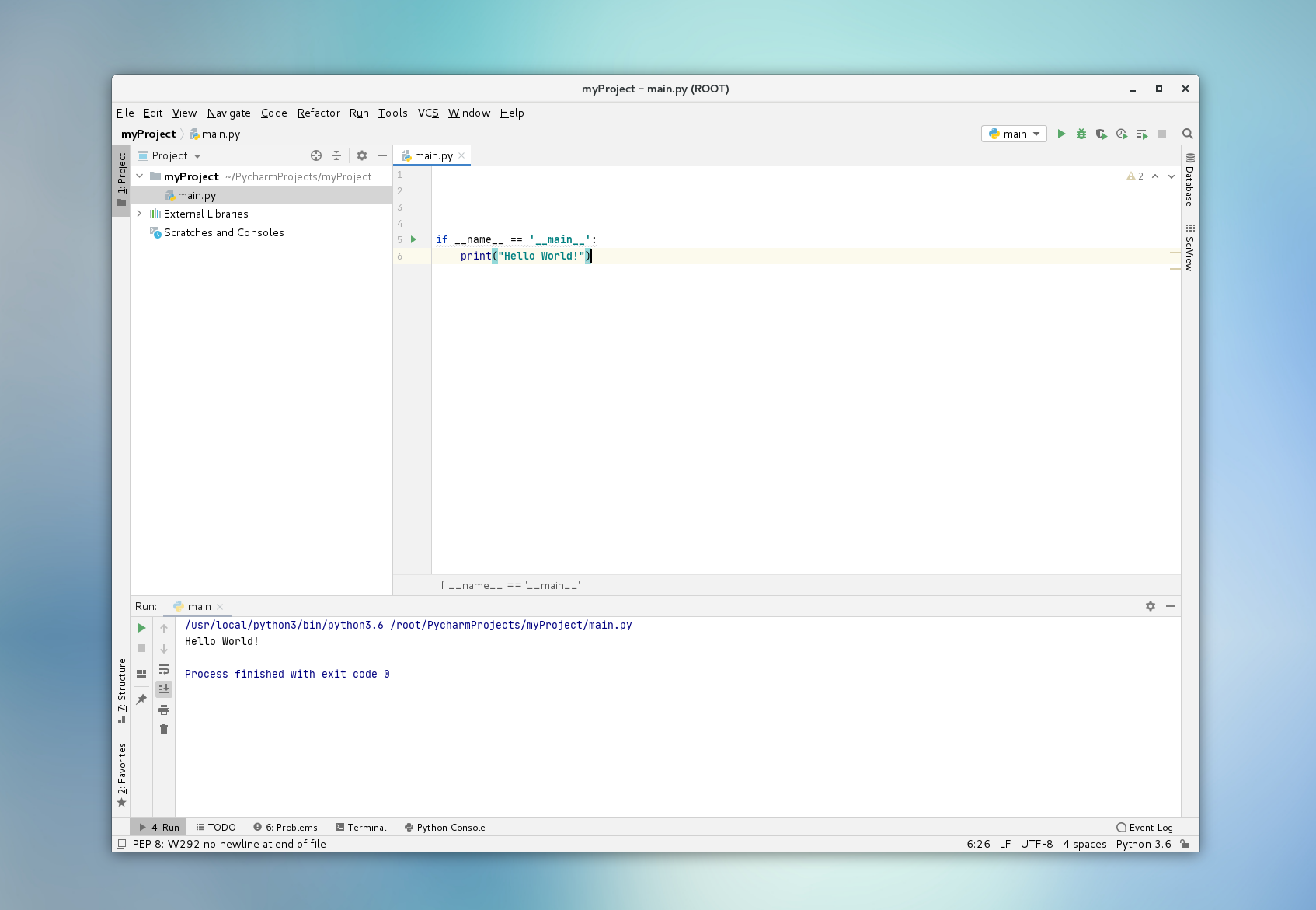
Task: Open the Event Log
Action: (1144, 827)
